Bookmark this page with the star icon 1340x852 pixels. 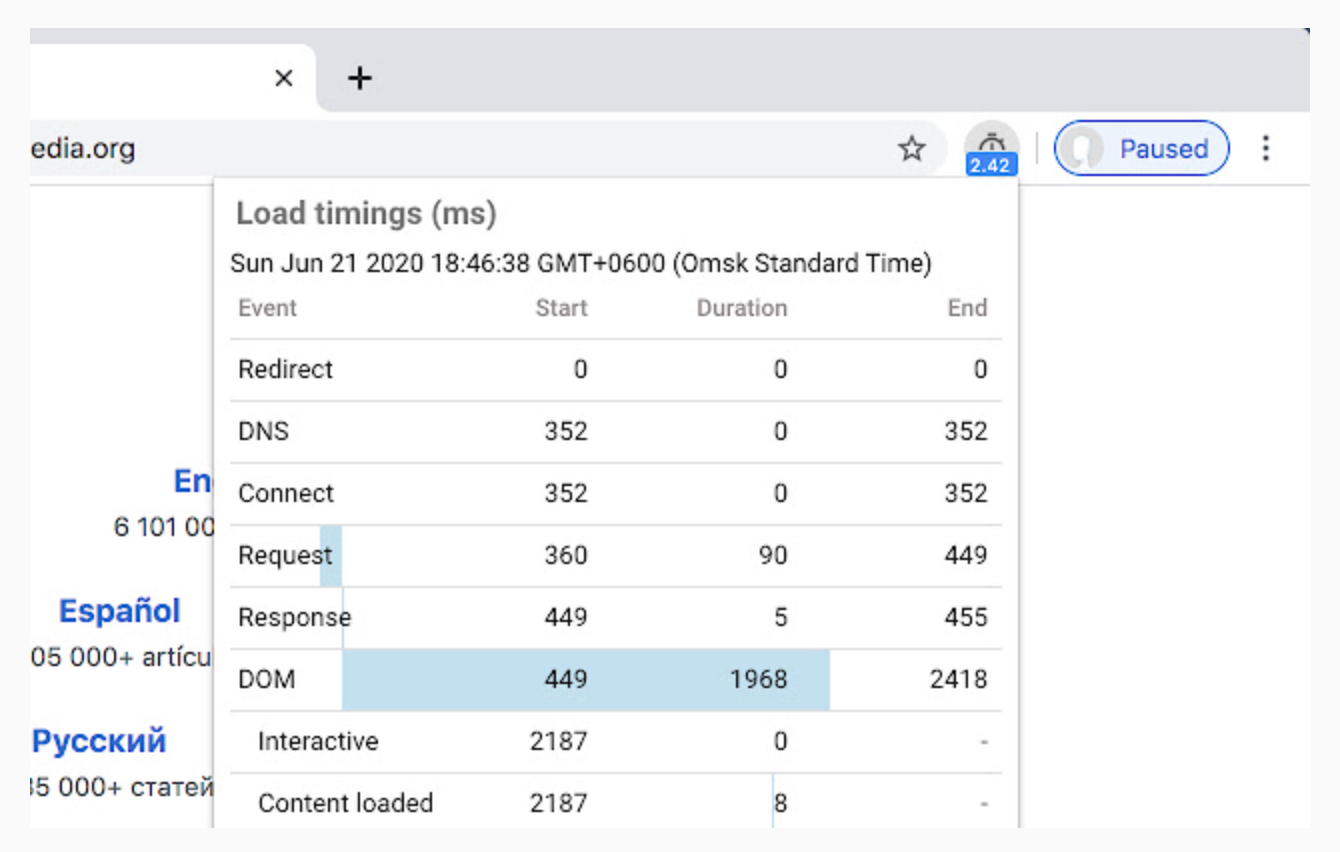(x=911, y=150)
